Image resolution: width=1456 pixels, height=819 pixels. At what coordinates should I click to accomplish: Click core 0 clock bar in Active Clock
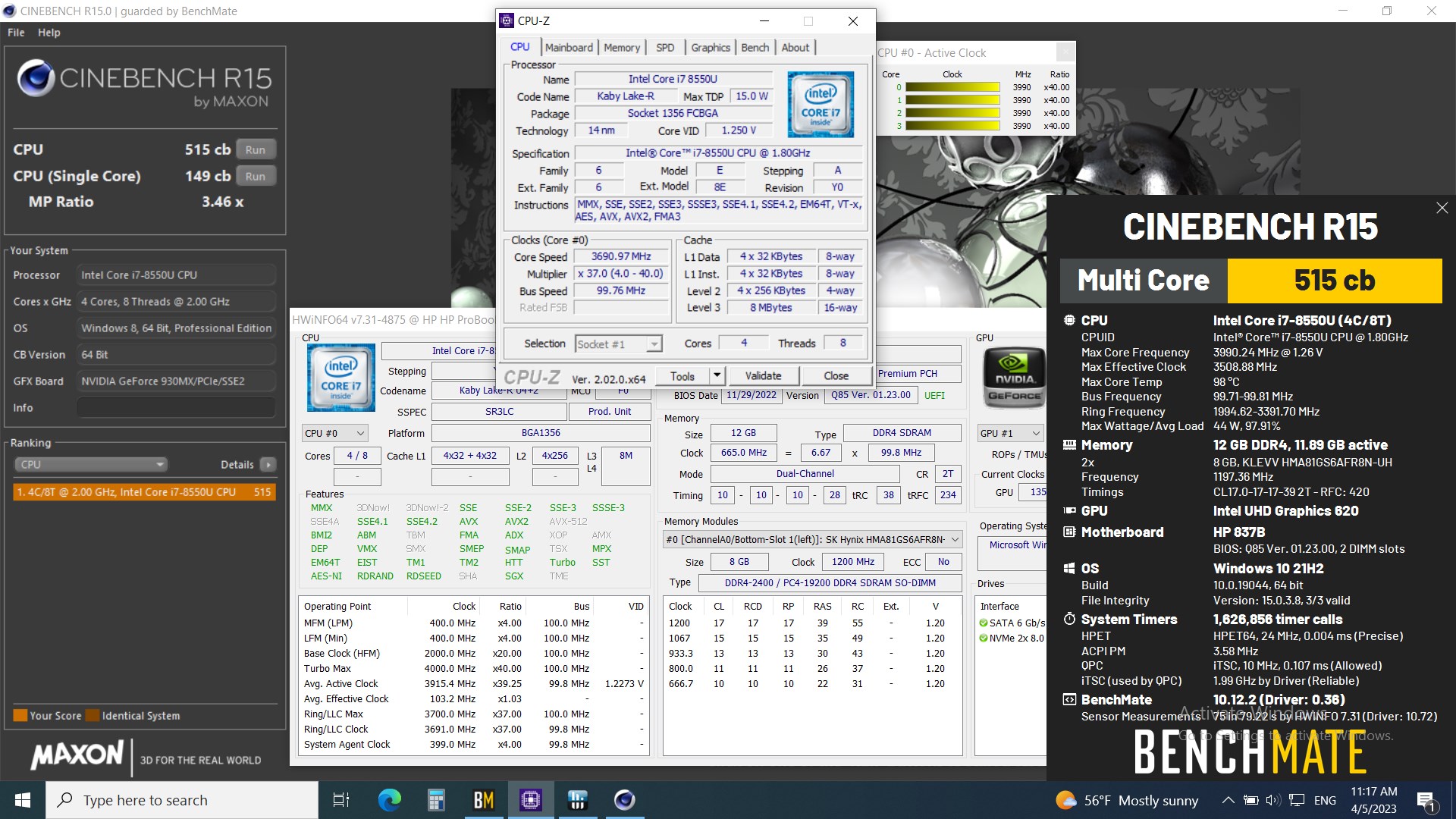[952, 87]
